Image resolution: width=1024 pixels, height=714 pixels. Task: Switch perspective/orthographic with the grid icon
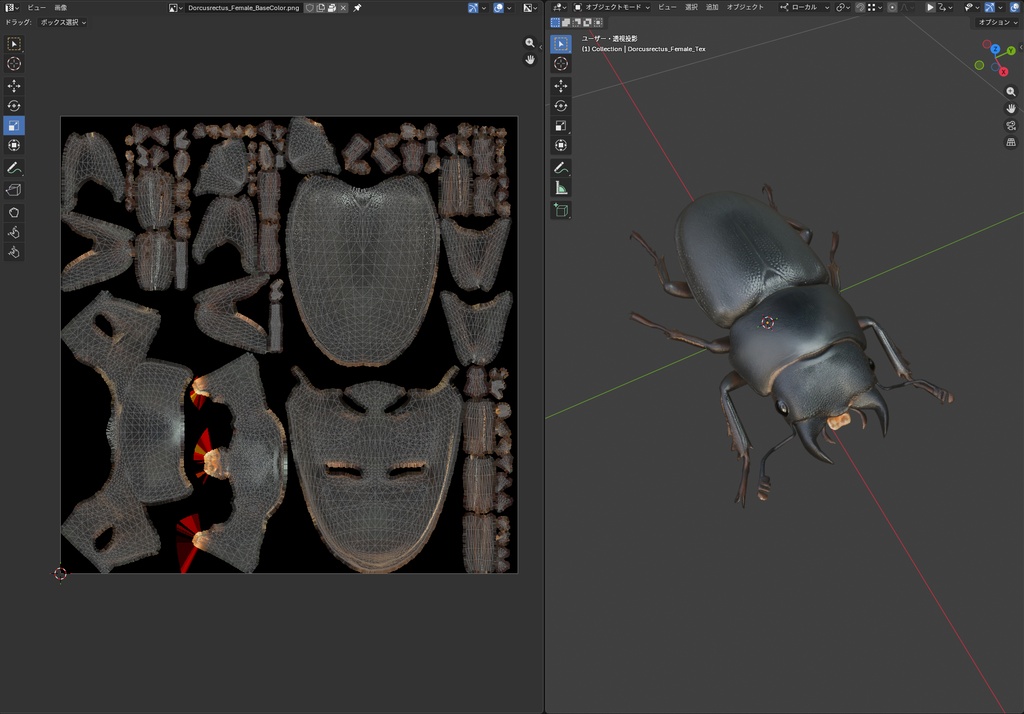[1011, 142]
